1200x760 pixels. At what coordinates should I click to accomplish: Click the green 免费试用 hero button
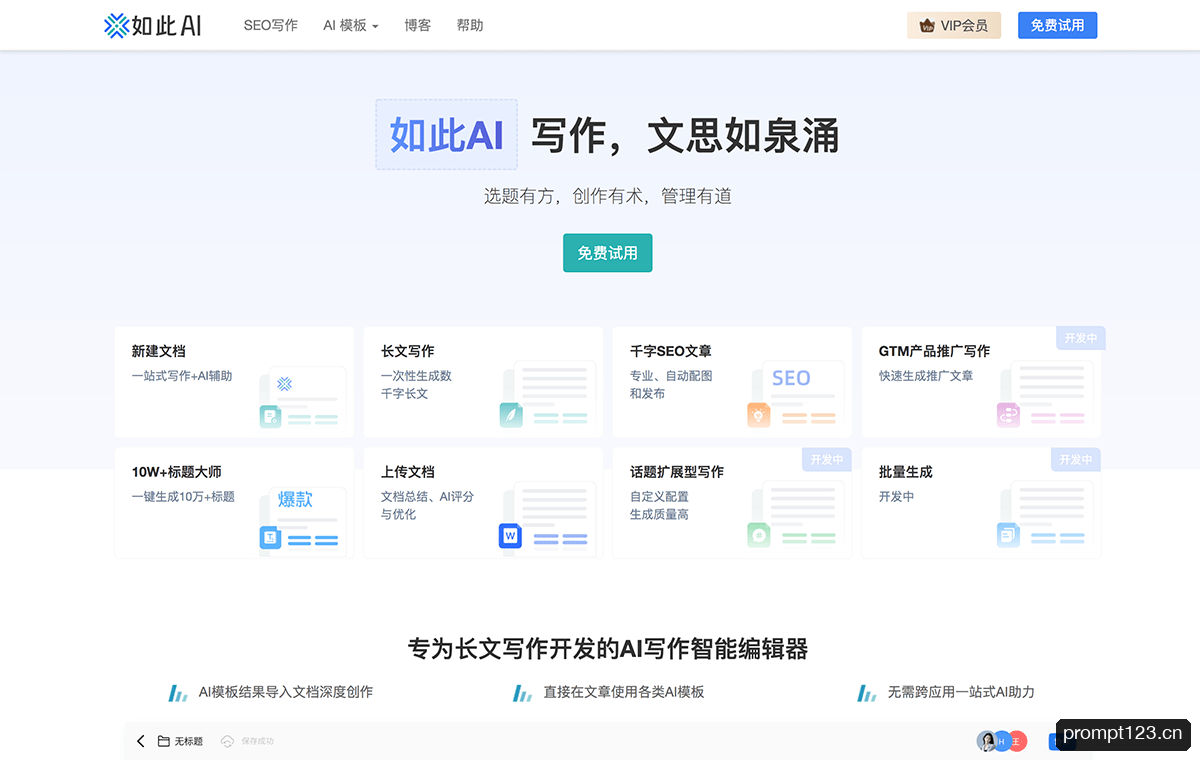click(x=608, y=253)
